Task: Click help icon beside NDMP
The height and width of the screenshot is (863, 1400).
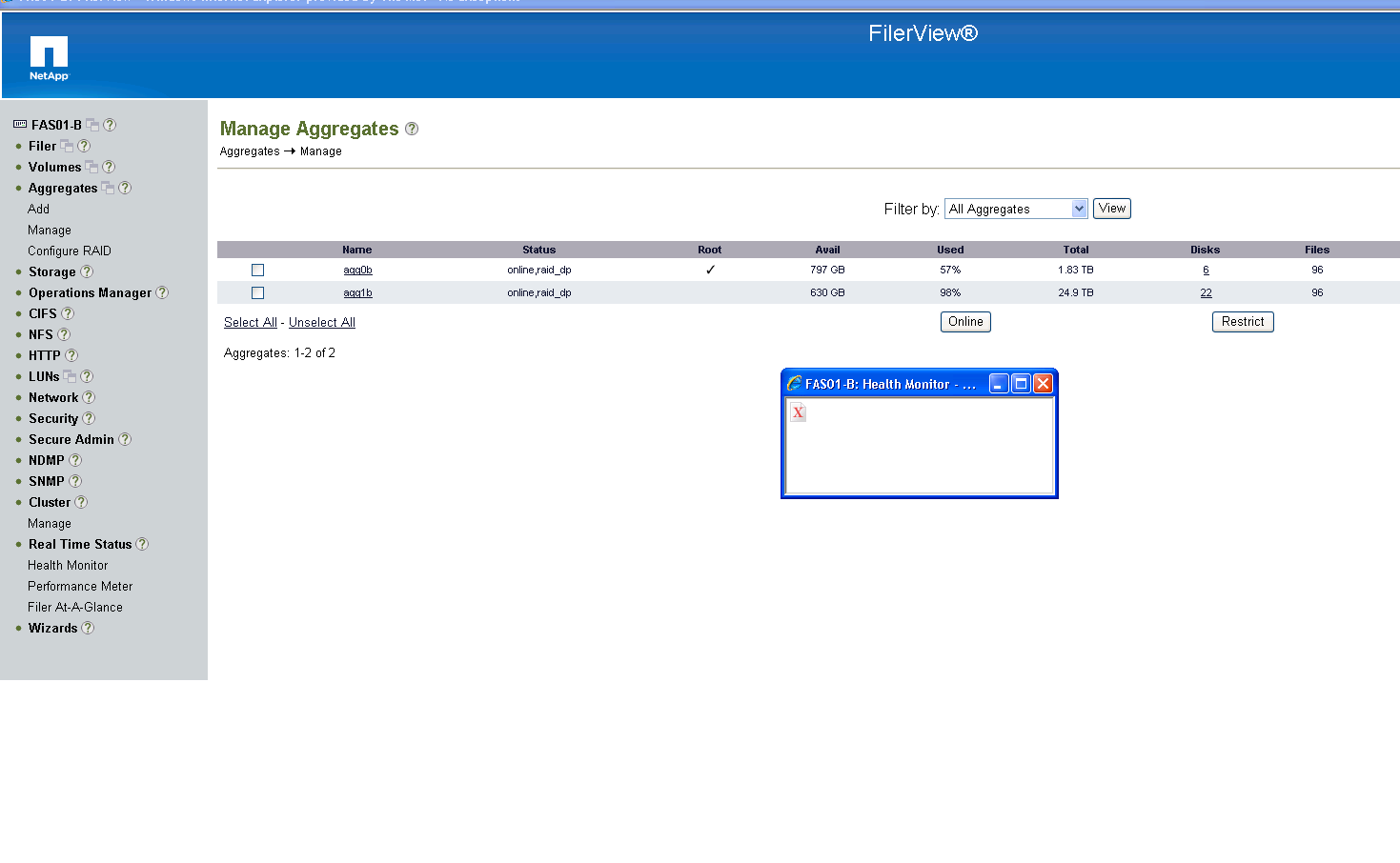Action: [x=75, y=460]
